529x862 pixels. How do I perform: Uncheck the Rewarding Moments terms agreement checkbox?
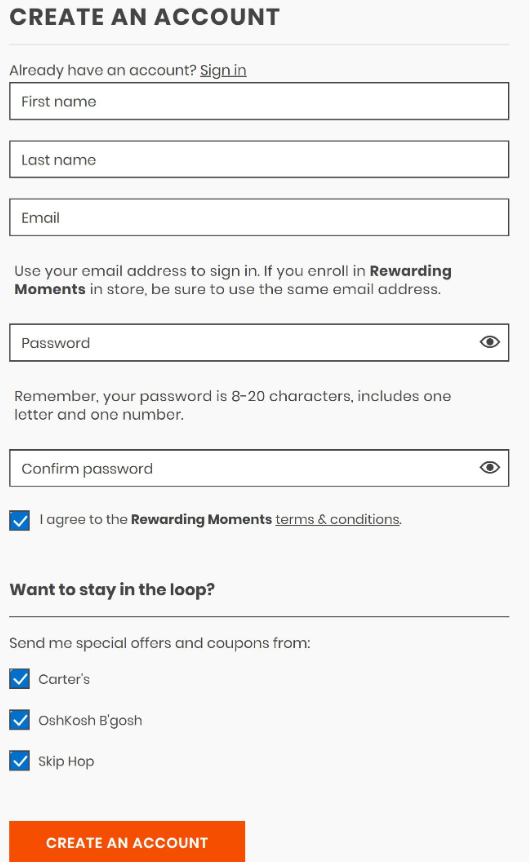(20, 520)
